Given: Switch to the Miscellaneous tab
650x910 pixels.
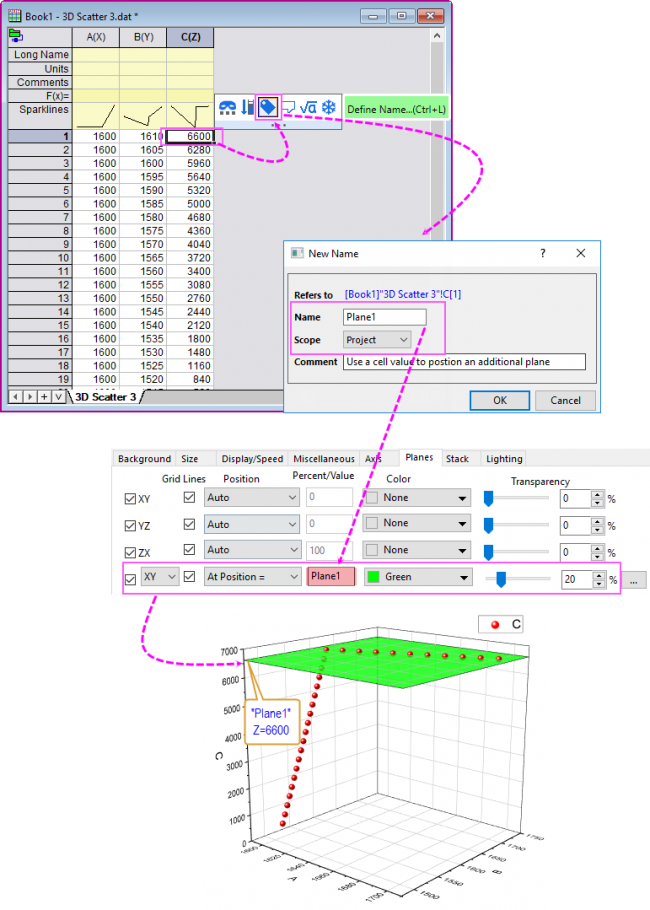Looking at the screenshot, I should click(x=324, y=458).
